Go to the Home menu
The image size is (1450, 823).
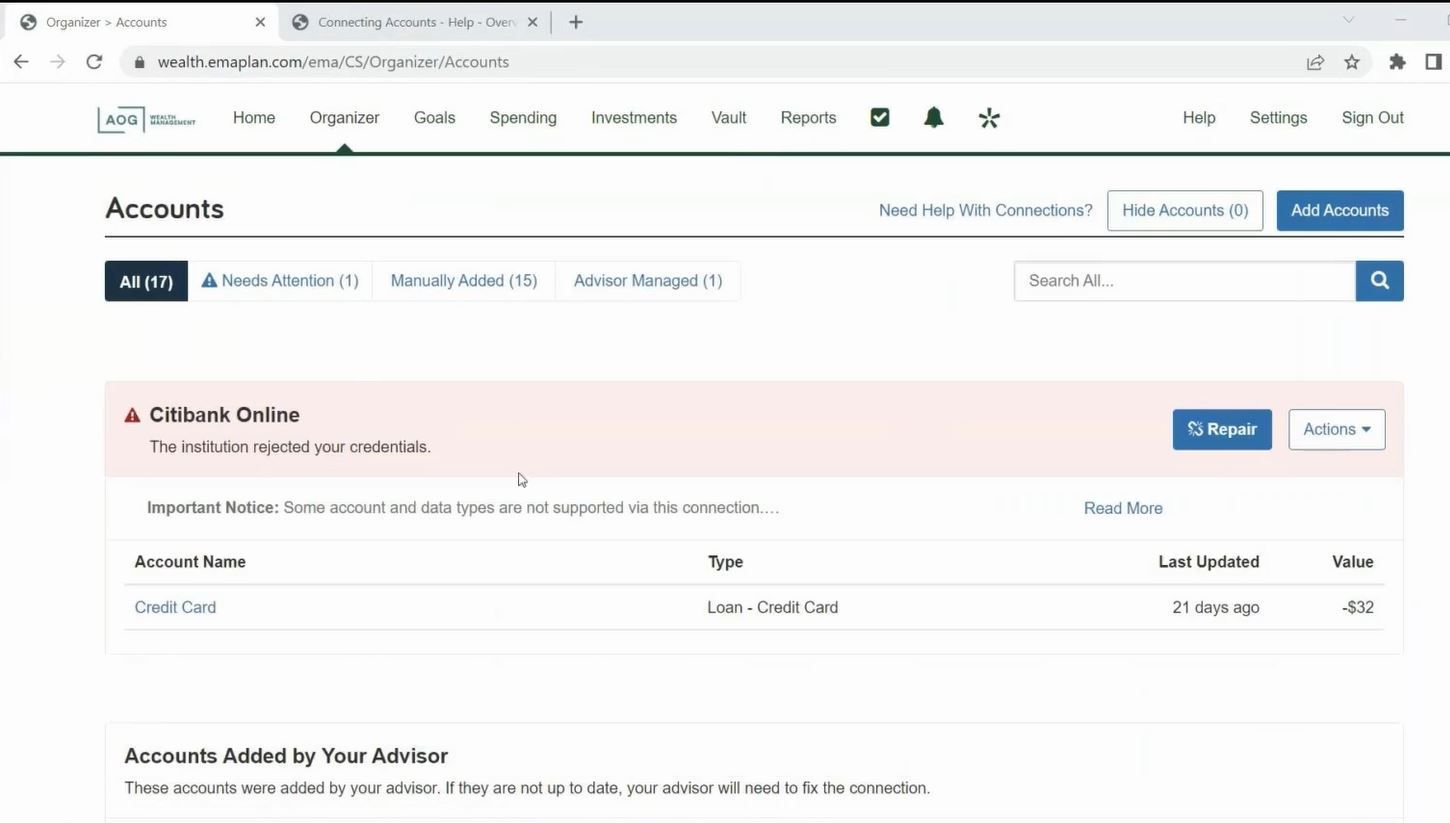254,117
